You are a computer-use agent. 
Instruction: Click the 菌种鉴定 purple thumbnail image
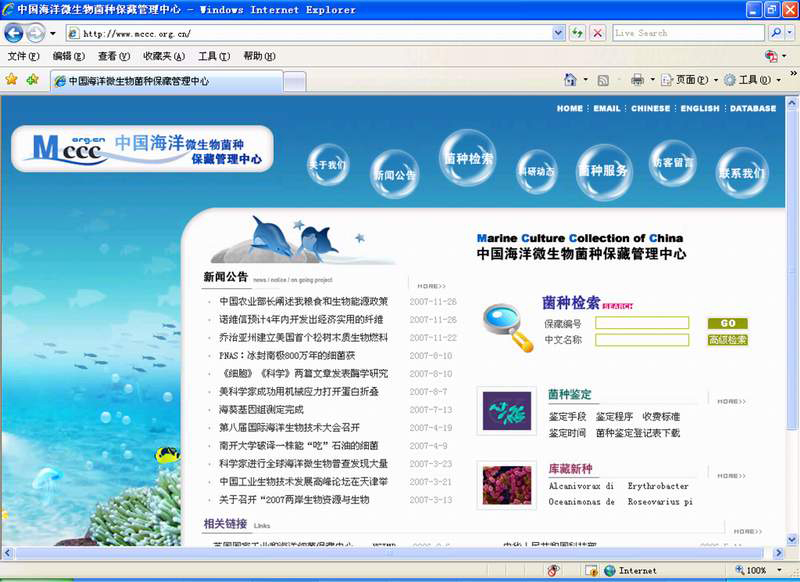click(x=507, y=411)
